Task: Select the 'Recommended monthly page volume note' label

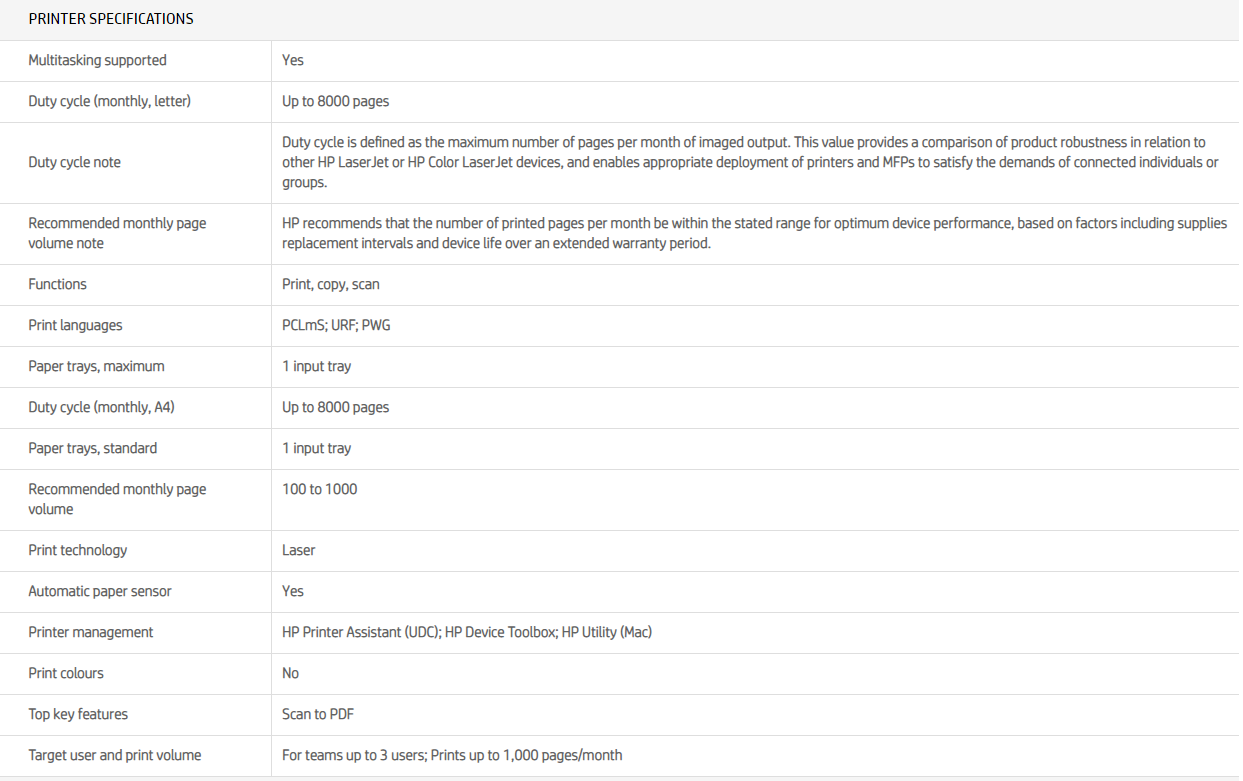Action: [117, 233]
